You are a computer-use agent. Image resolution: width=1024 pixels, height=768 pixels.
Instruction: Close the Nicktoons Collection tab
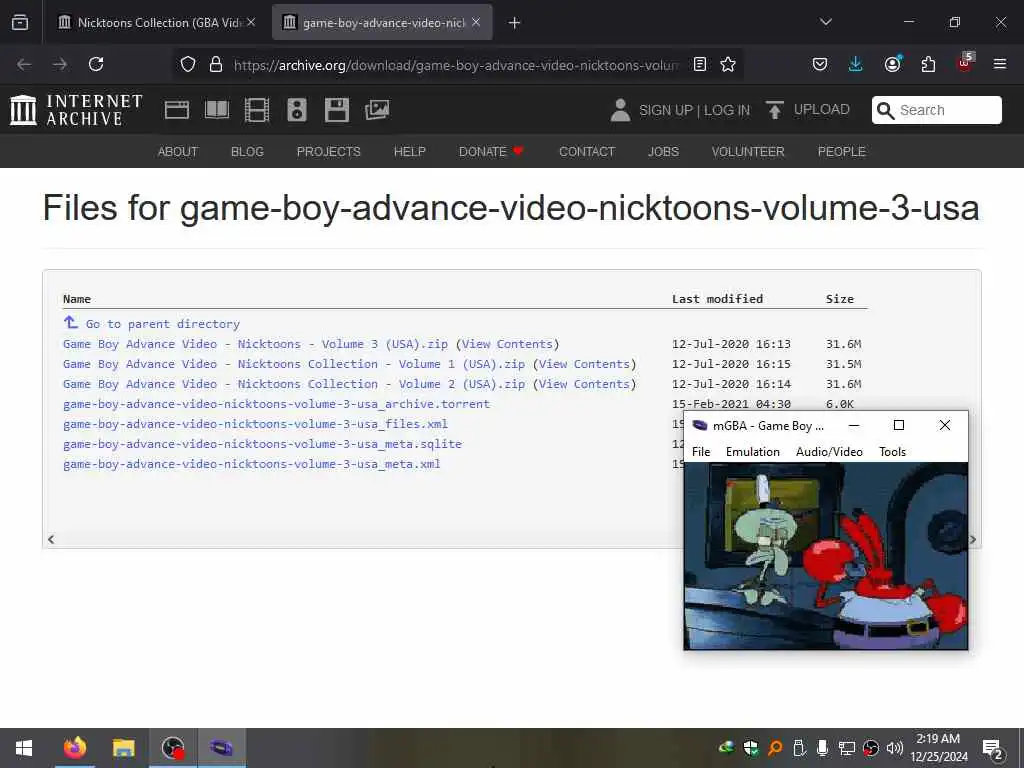pos(251,22)
